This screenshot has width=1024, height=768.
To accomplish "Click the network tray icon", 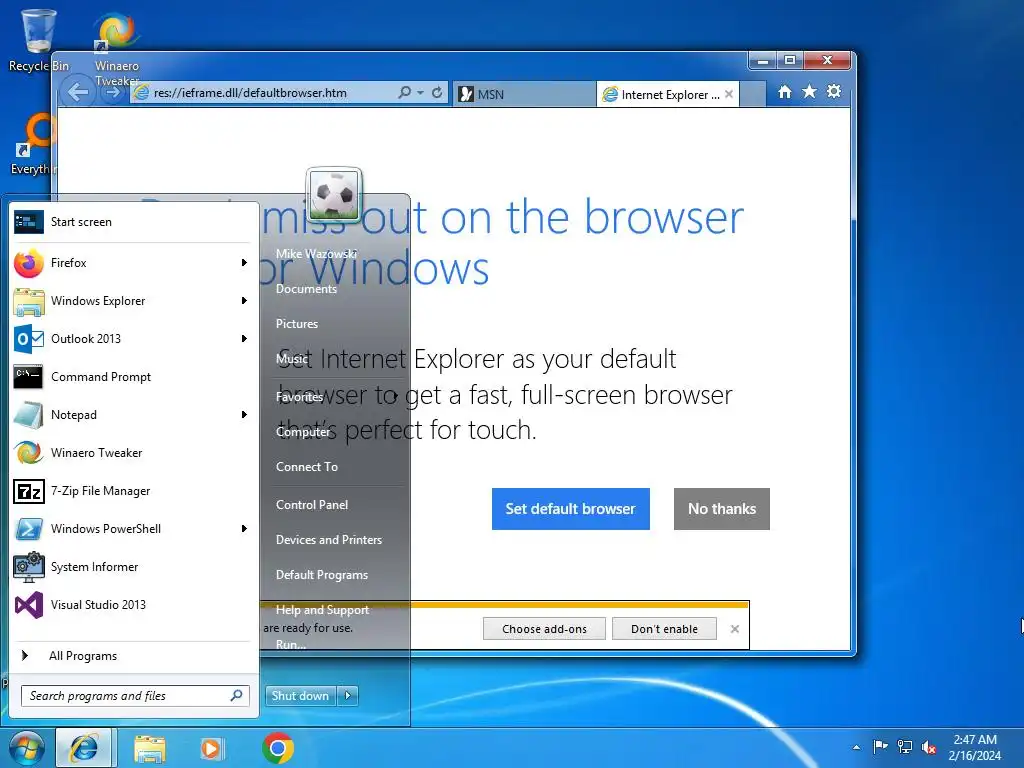I will tap(905, 746).
